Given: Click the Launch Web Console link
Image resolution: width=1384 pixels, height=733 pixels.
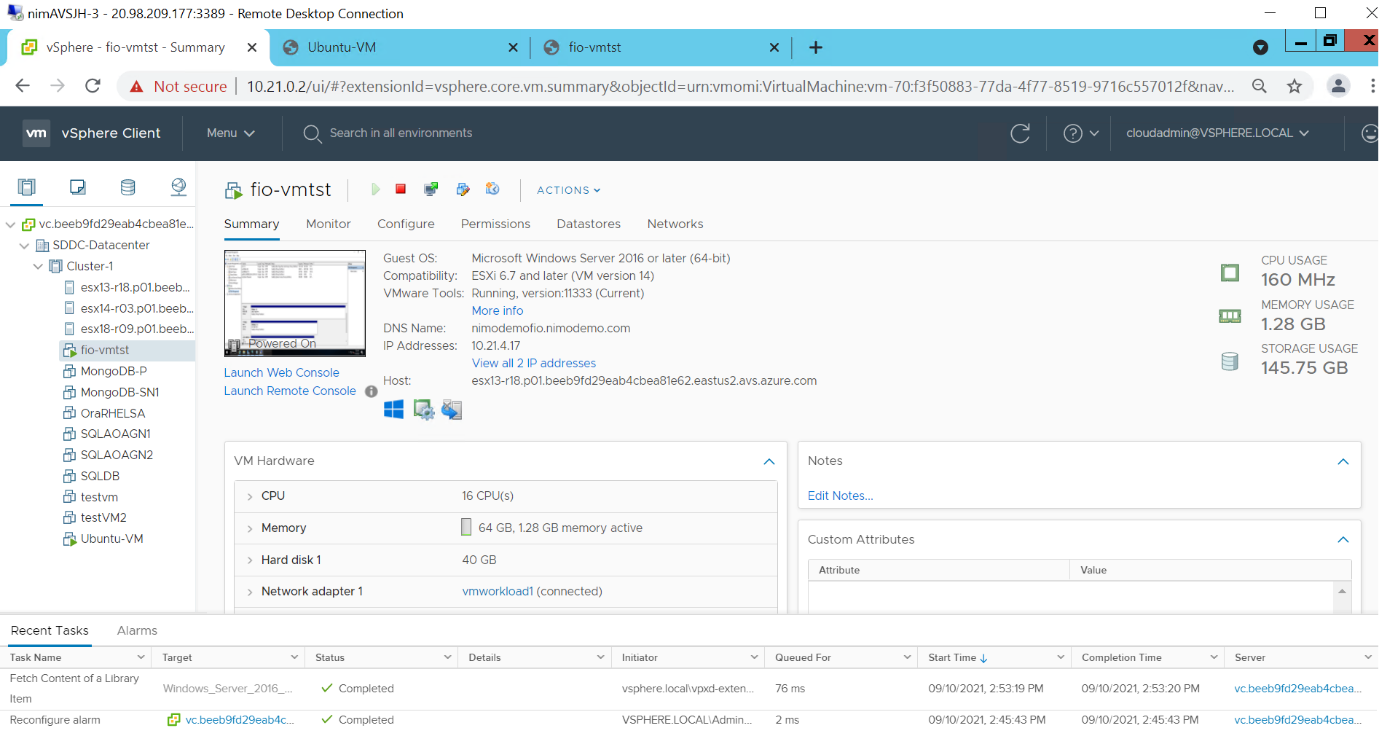Looking at the screenshot, I should (x=281, y=372).
